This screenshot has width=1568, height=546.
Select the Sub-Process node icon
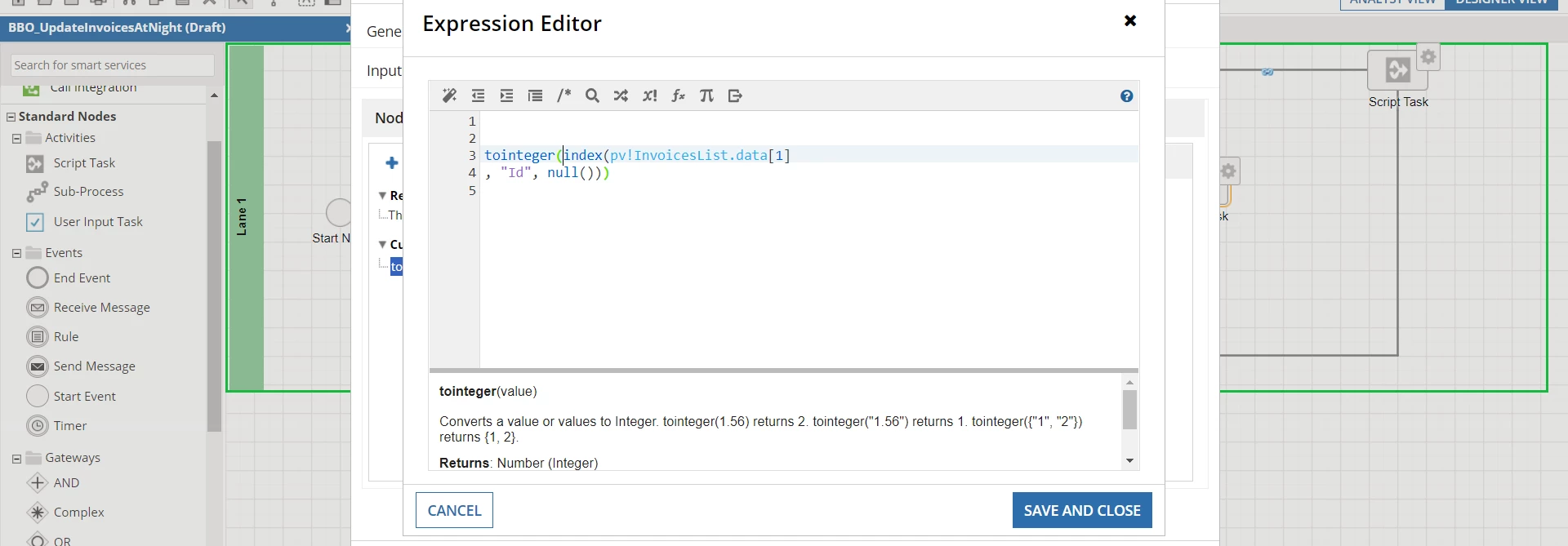click(x=37, y=192)
